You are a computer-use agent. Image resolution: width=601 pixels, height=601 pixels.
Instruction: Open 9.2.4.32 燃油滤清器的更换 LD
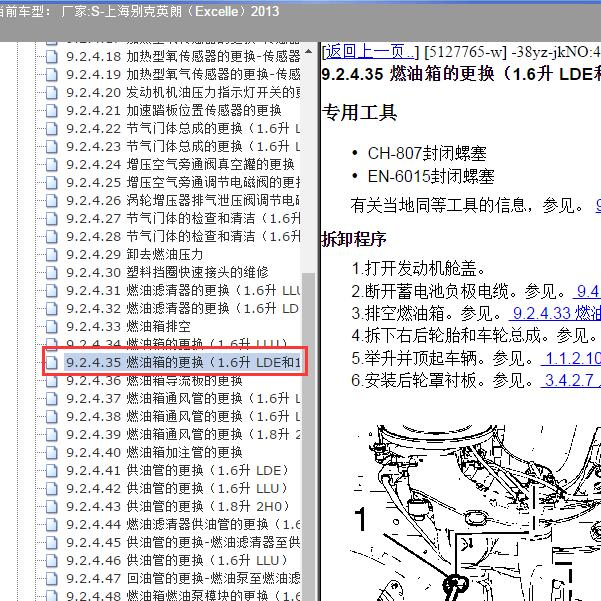(182, 309)
